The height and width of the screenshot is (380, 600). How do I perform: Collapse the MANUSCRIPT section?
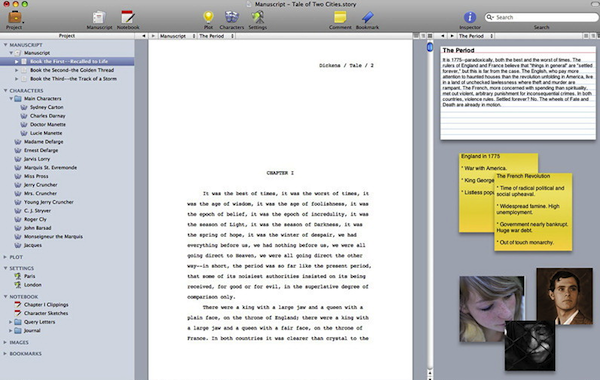click(x=5, y=45)
